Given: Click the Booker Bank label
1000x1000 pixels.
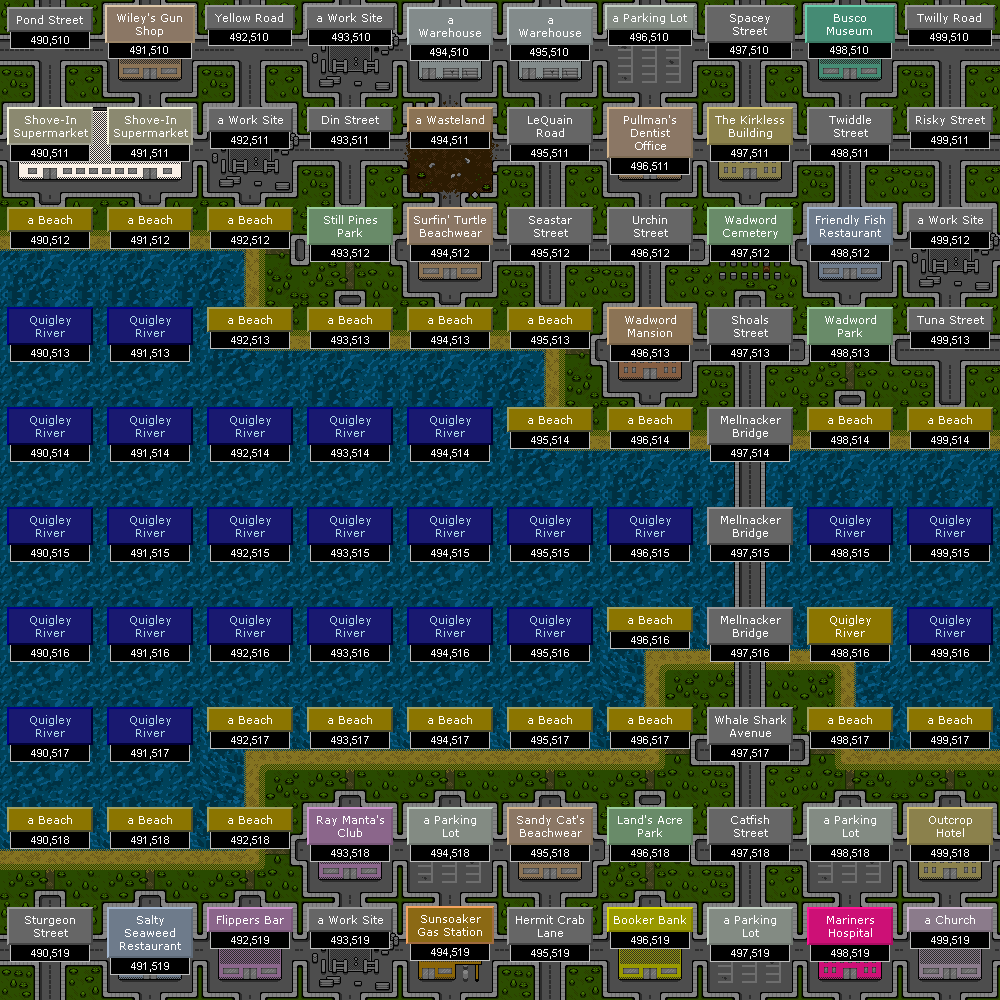Looking at the screenshot, I should [x=650, y=919].
